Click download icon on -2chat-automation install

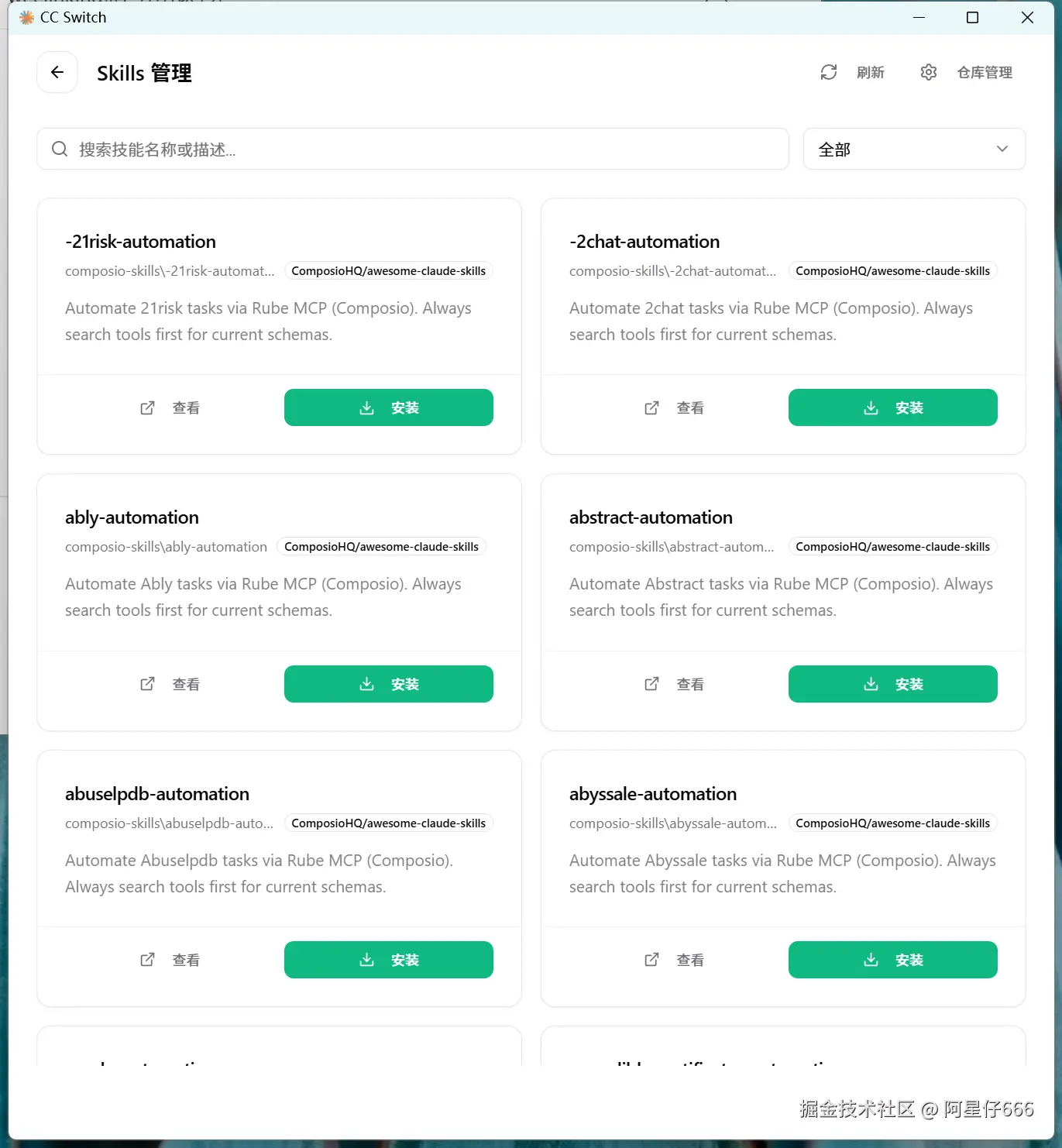click(x=871, y=408)
